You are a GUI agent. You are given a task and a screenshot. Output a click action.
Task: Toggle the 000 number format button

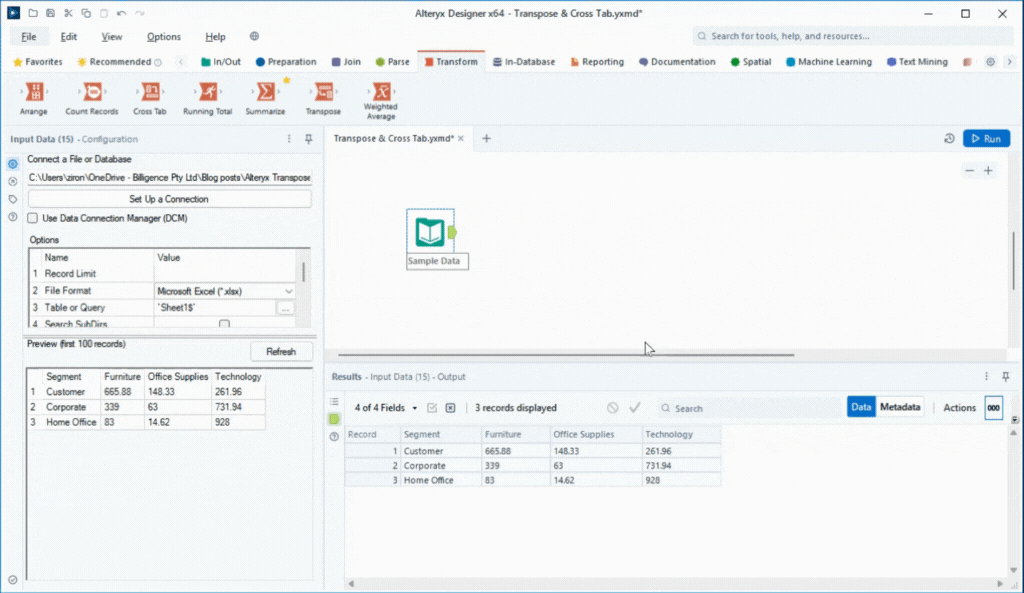click(993, 408)
